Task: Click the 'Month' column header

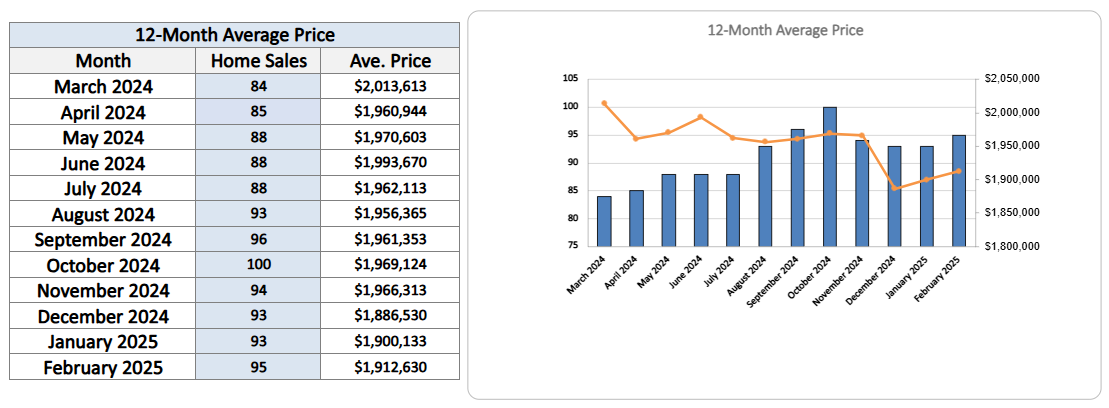Action: click(x=103, y=60)
